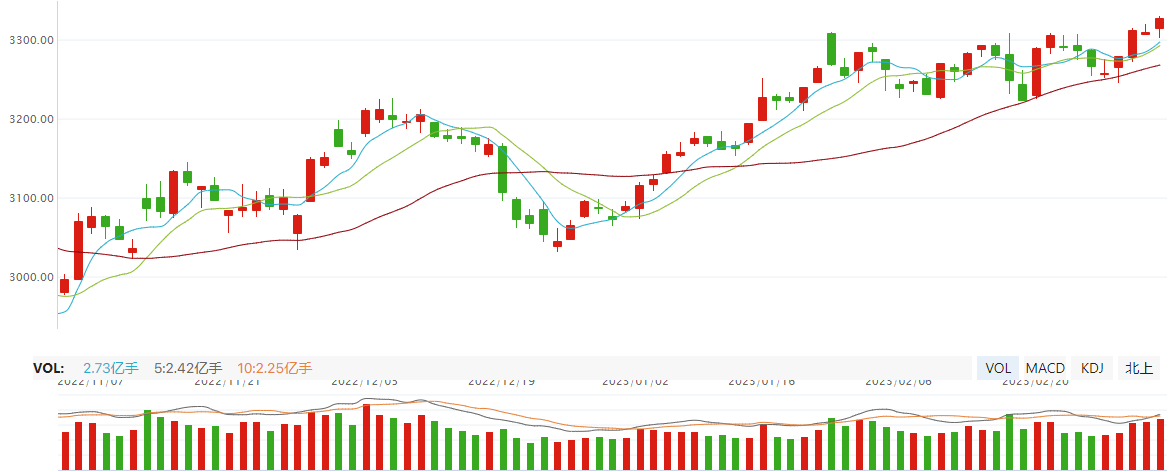Click the 2022/11/07 date label

tap(91, 381)
